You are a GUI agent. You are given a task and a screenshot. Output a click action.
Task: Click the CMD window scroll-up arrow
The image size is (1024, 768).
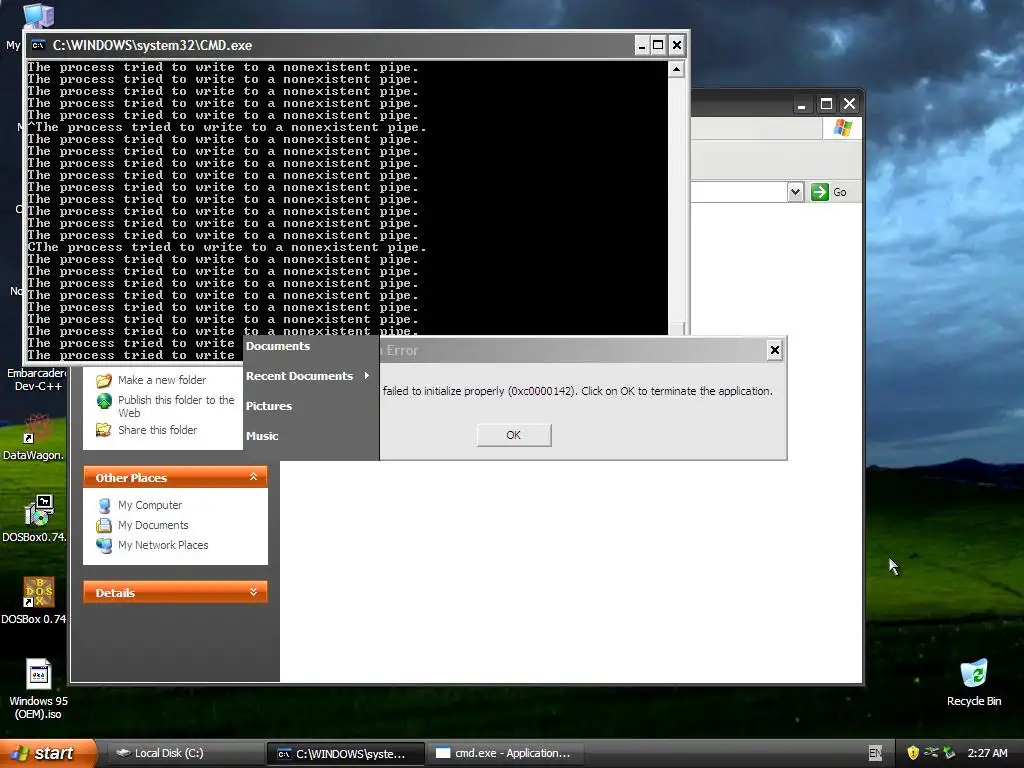(676, 69)
